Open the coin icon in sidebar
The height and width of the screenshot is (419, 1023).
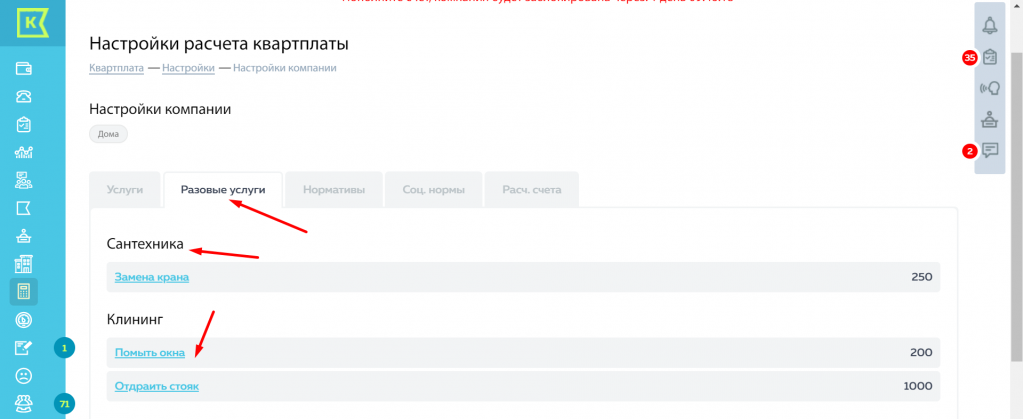pyautogui.click(x=24, y=320)
